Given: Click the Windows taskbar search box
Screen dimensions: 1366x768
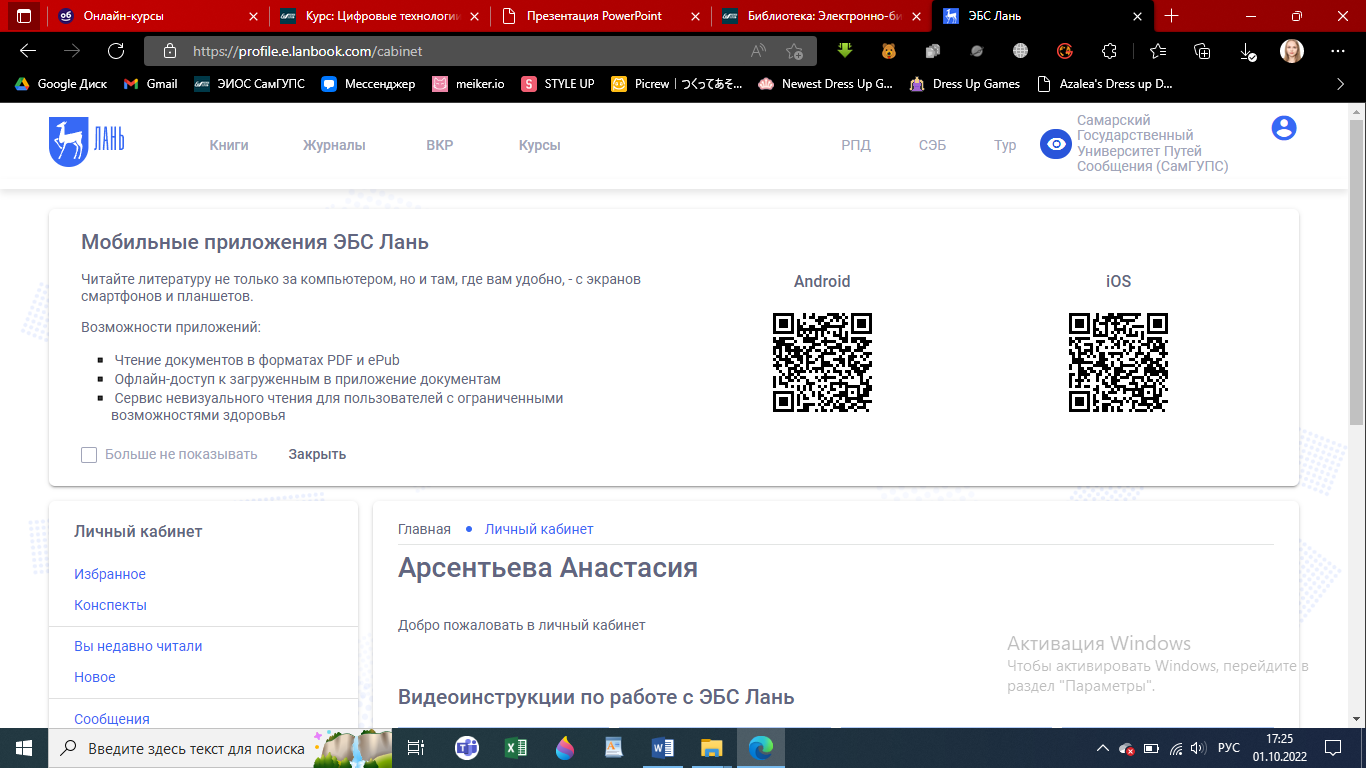Looking at the screenshot, I should tap(220, 747).
